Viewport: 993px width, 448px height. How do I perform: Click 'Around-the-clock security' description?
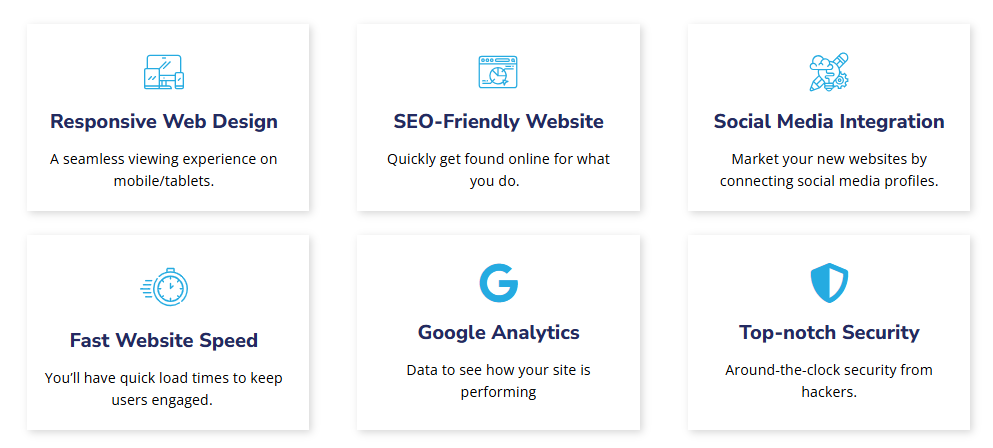tap(829, 381)
